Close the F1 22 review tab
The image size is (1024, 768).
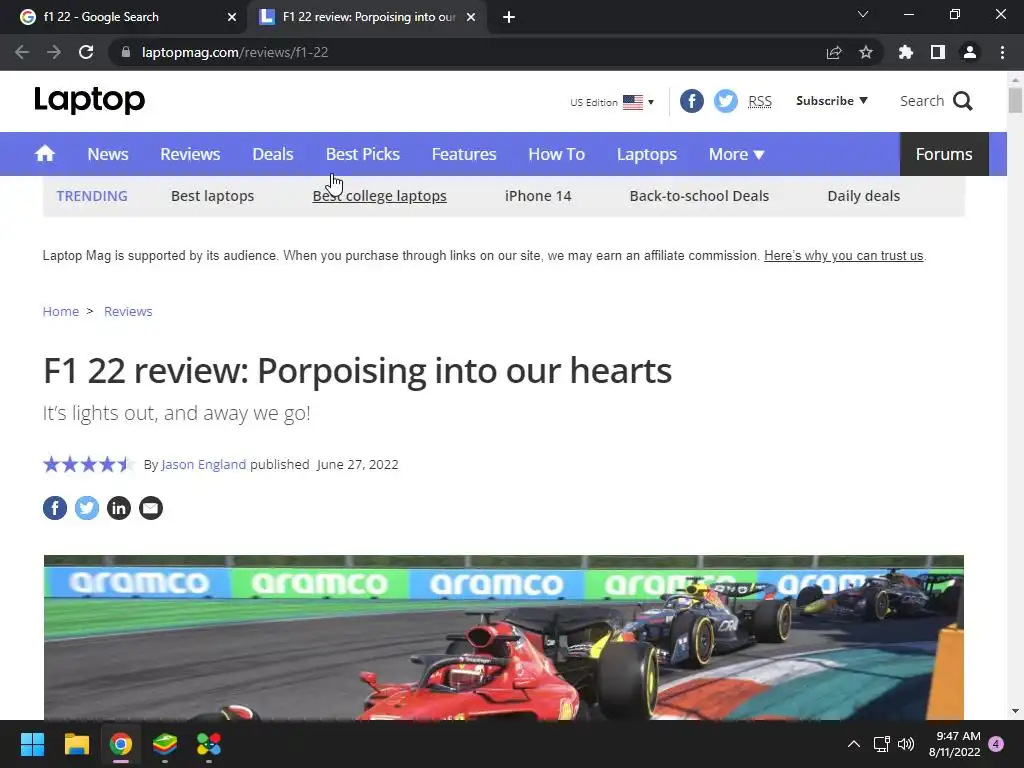pyautogui.click(x=471, y=18)
